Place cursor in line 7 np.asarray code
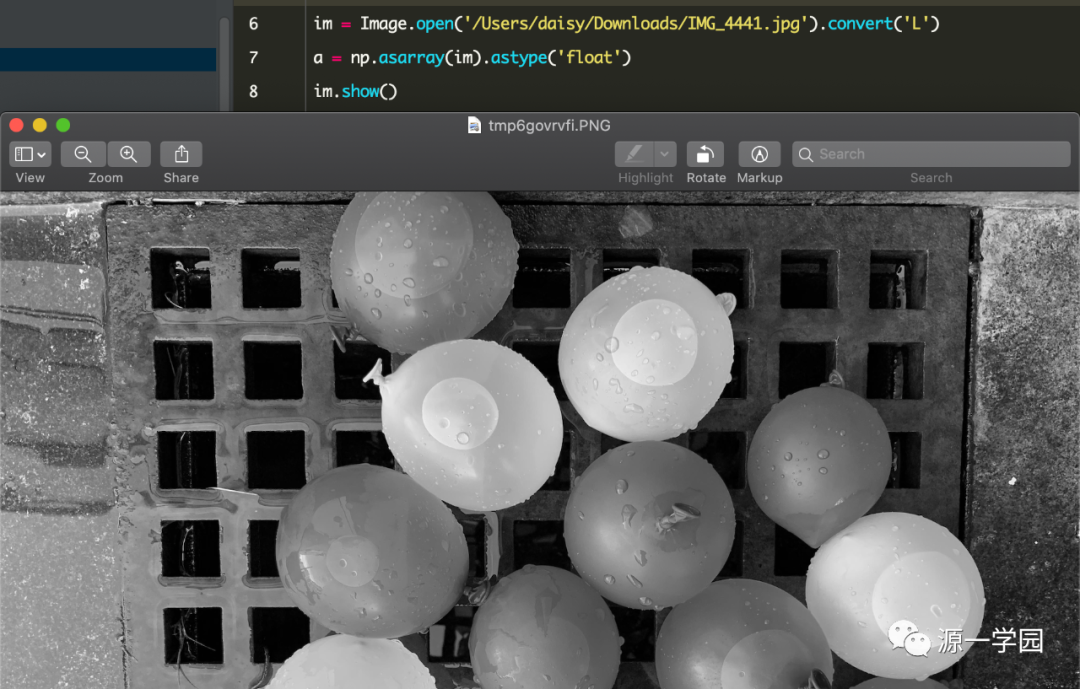 472,58
